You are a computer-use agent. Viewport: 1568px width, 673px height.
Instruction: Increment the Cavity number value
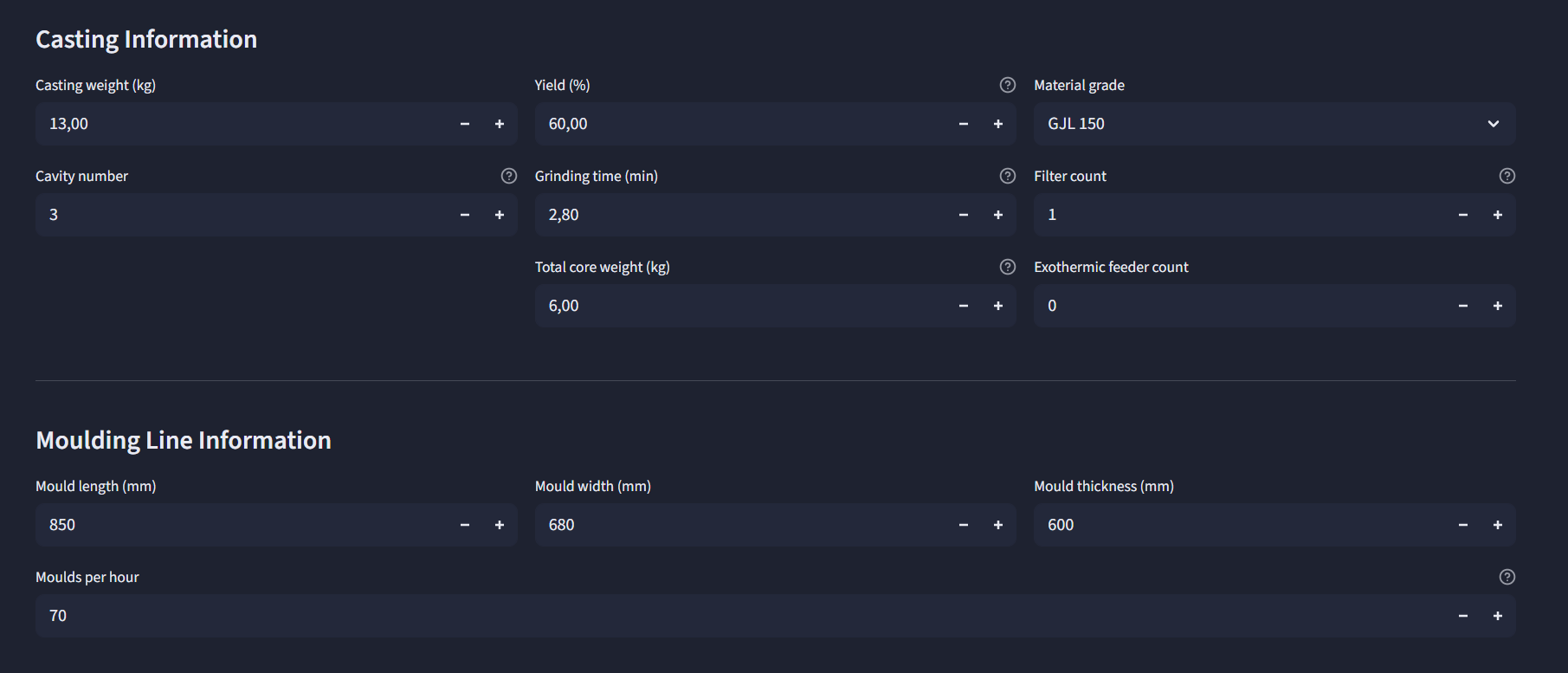[x=500, y=215]
